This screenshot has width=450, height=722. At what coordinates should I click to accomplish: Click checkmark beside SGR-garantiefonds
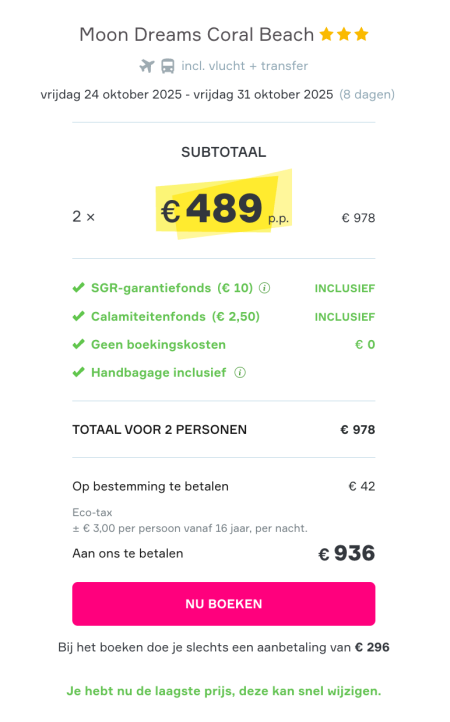coord(79,288)
